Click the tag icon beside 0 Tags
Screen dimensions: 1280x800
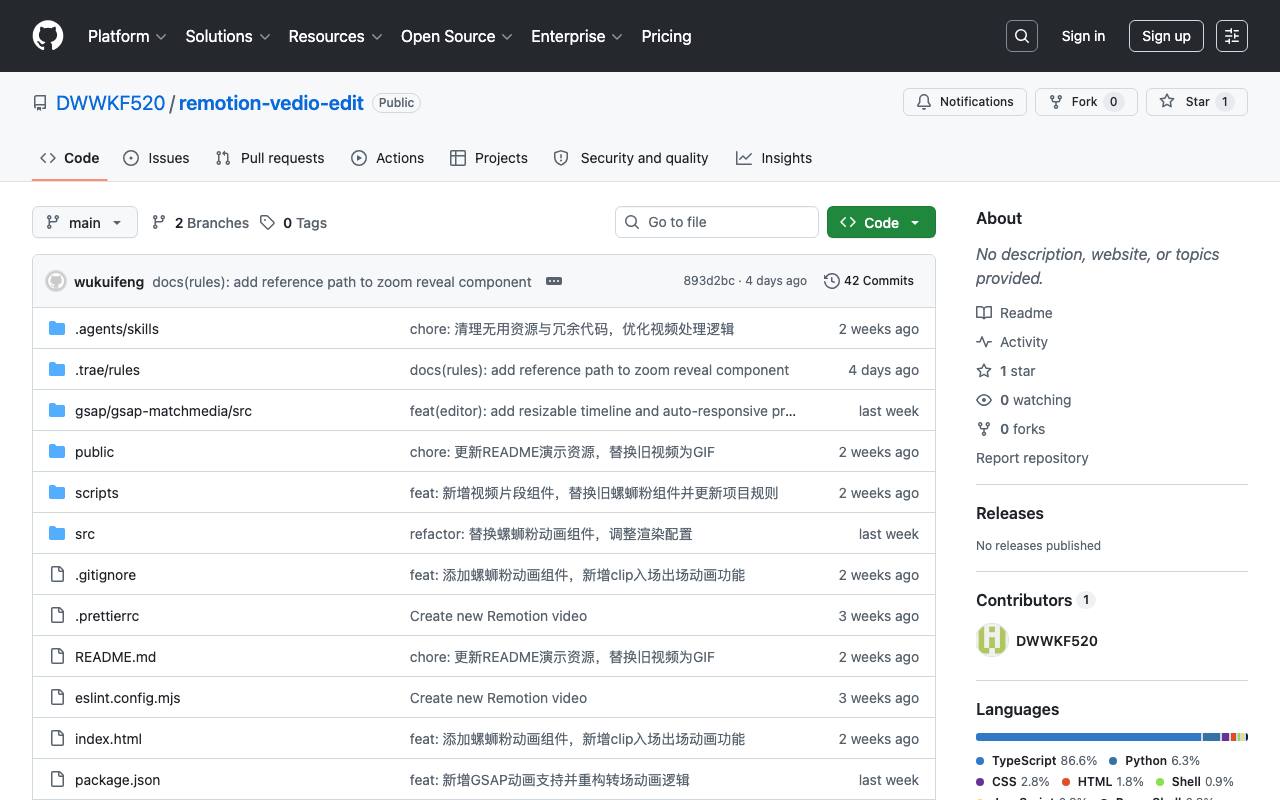tap(267, 223)
